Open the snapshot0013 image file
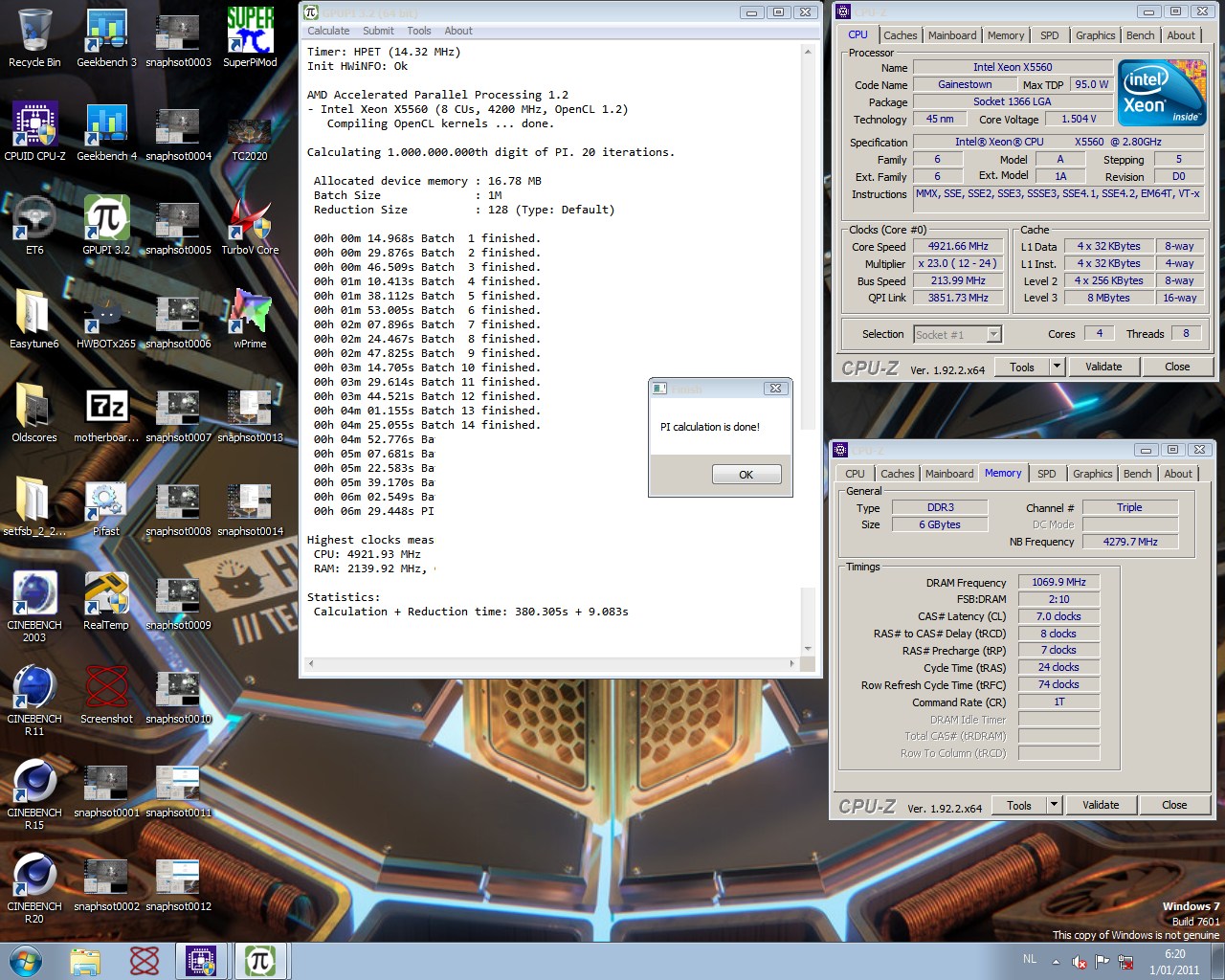This screenshot has width=1225, height=980. pos(250,413)
